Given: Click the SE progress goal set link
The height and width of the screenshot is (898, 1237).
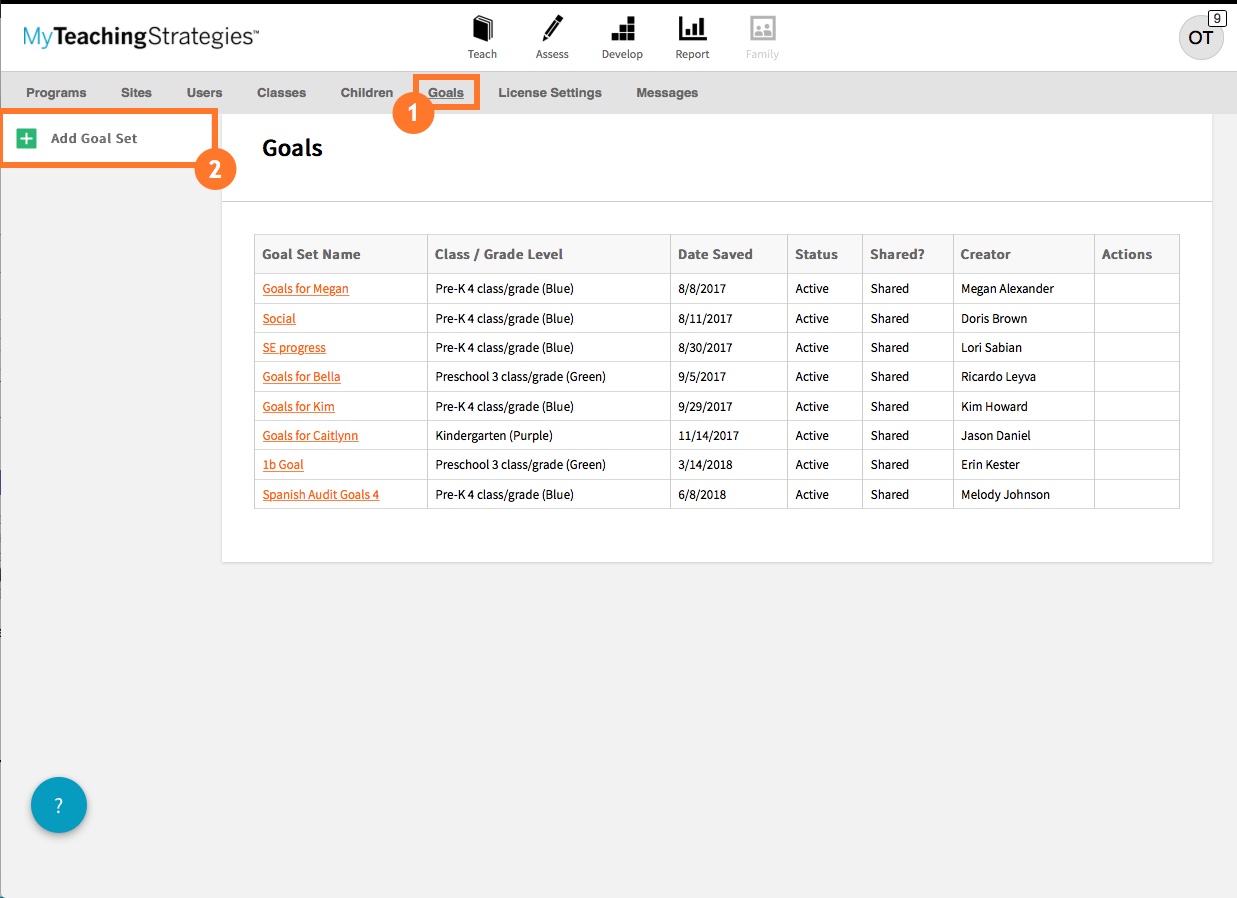Looking at the screenshot, I should click(x=294, y=348).
